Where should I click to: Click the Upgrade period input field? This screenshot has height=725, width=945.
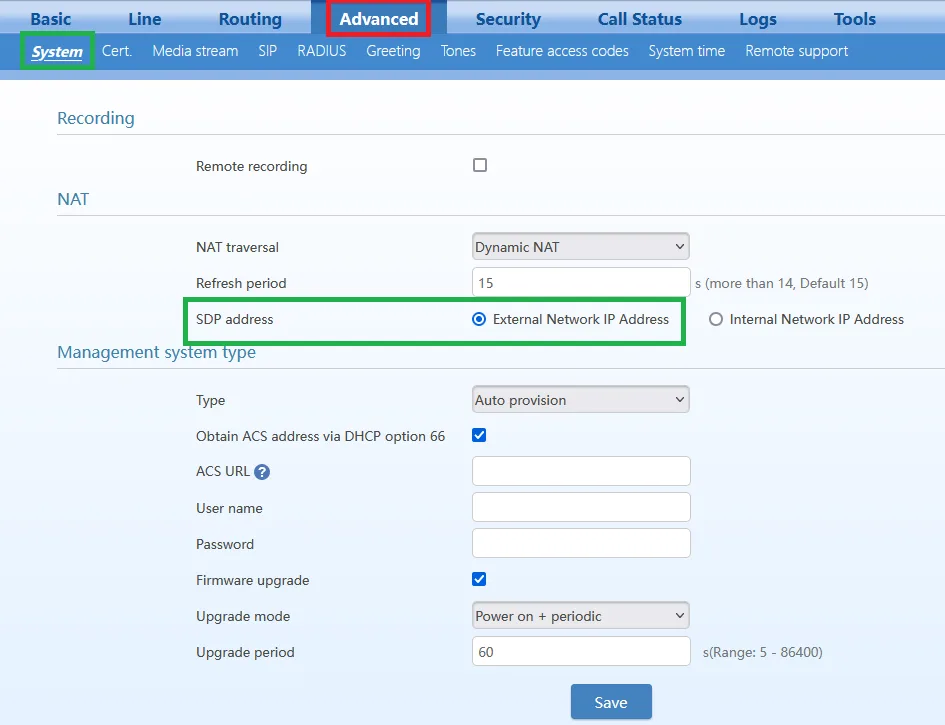(581, 651)
